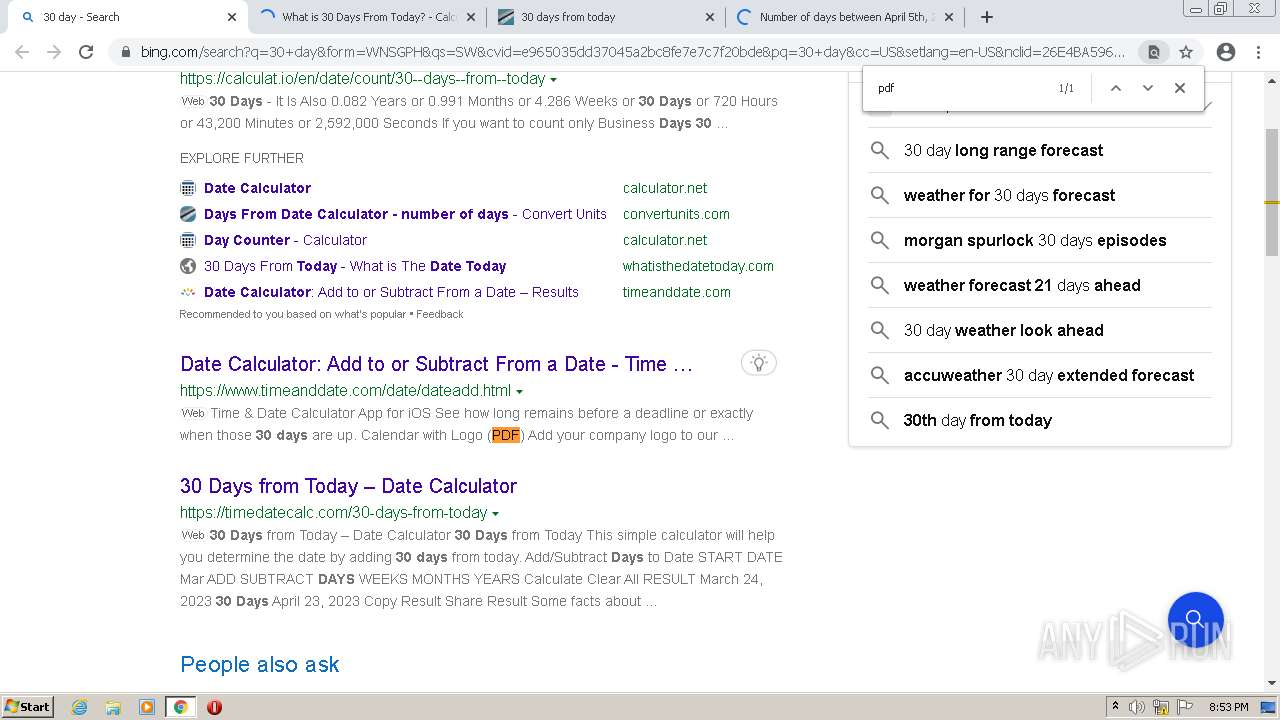Show hidden system tray icons
The width and height of the screenshot is (1280, 720).
coord(1115,707)
